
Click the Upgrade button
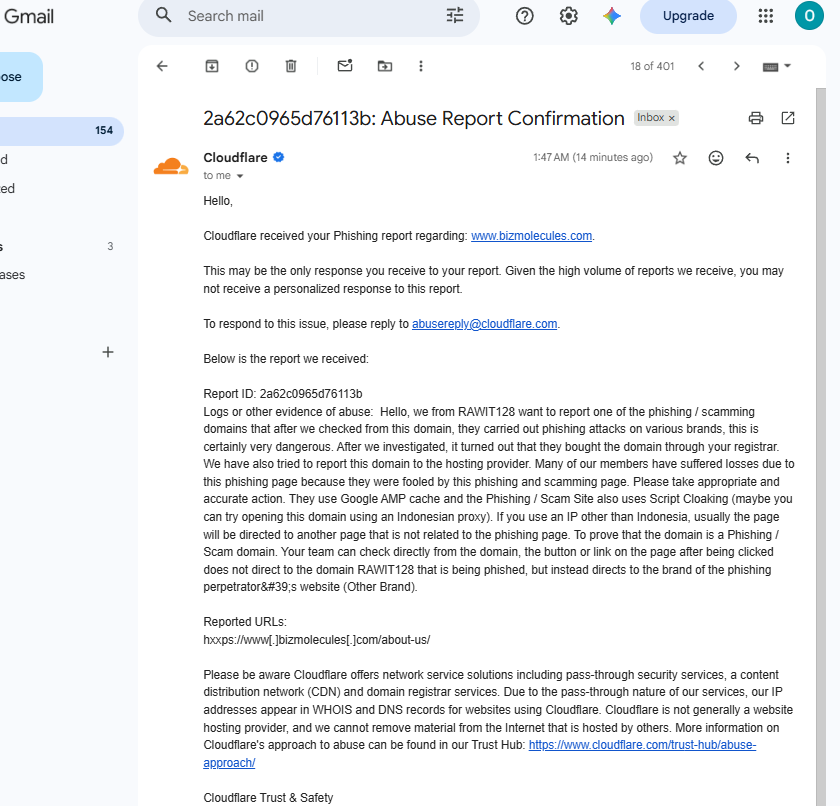coord(688,16)
